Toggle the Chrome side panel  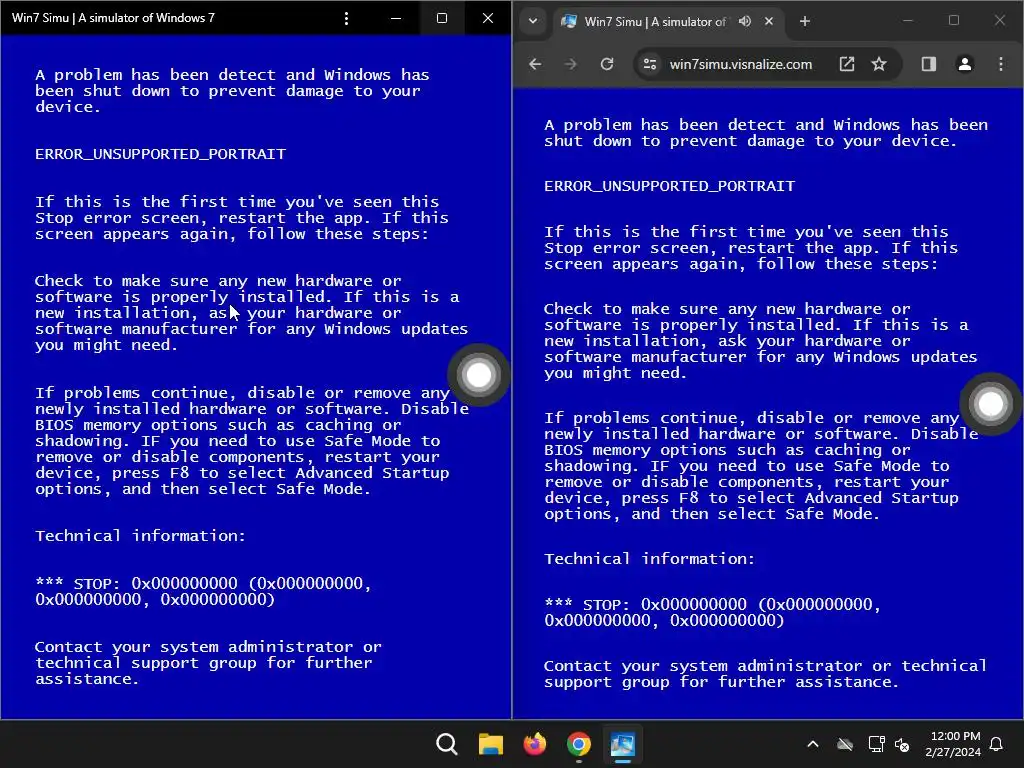929,64
